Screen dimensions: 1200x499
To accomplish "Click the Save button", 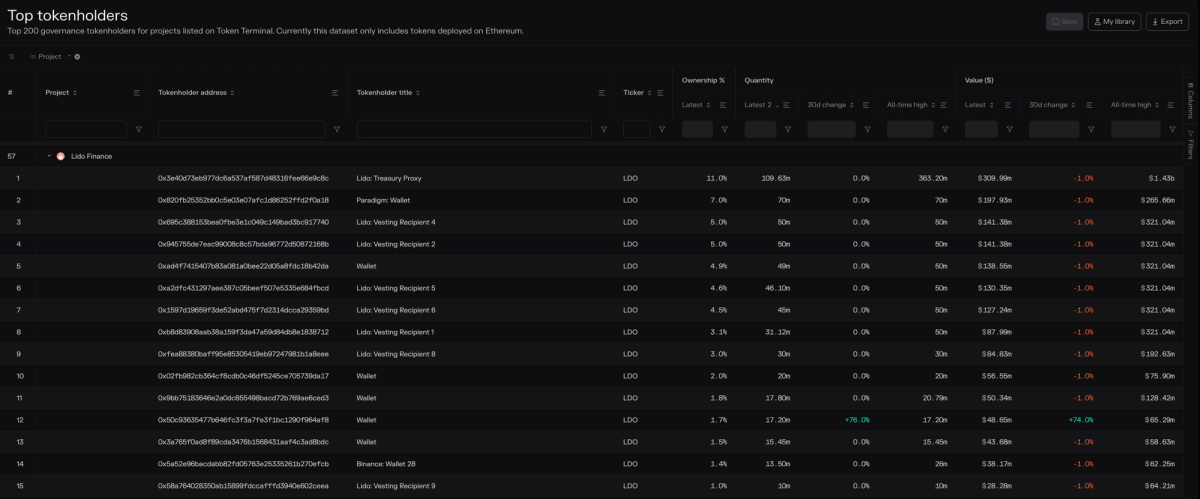I will [x=1064, y=21].
